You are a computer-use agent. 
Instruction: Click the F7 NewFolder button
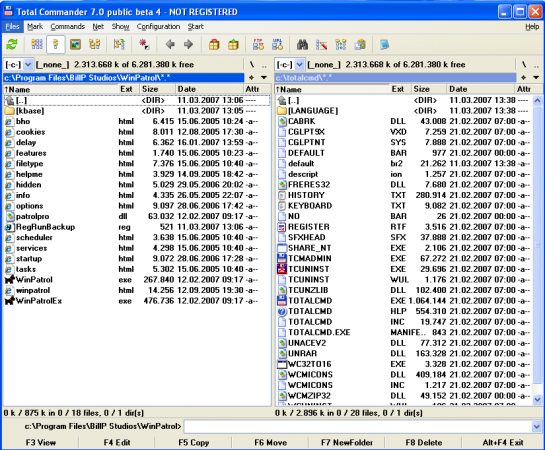(347, 442)
